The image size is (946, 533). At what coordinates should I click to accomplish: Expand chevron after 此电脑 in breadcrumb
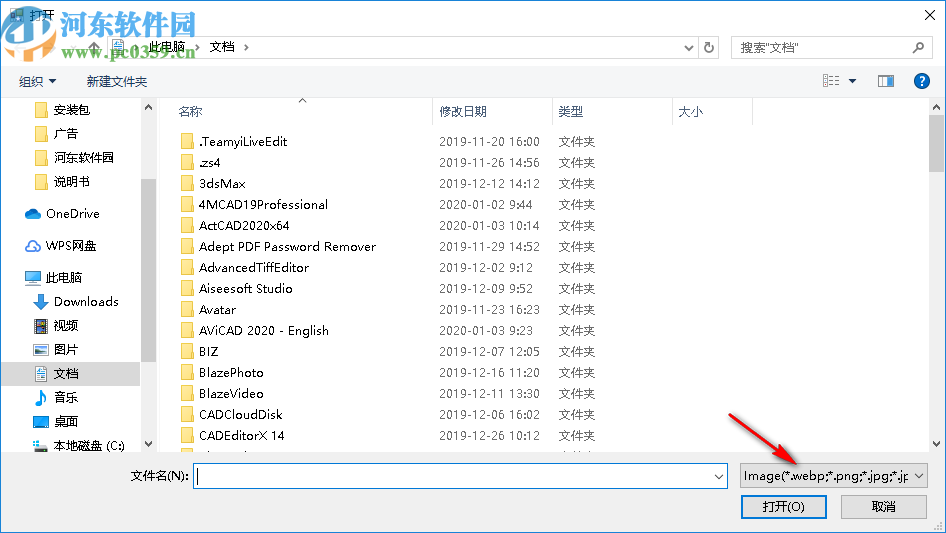coord(197,47)
